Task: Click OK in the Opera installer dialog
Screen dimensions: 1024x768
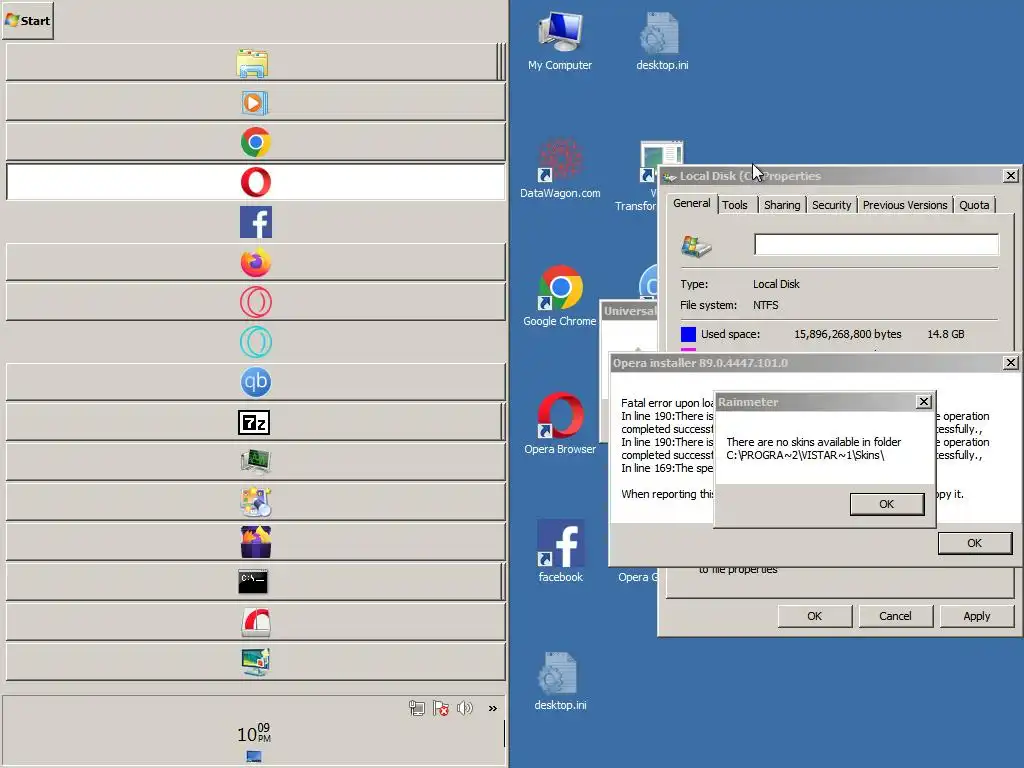Action: tap(974, 543)
